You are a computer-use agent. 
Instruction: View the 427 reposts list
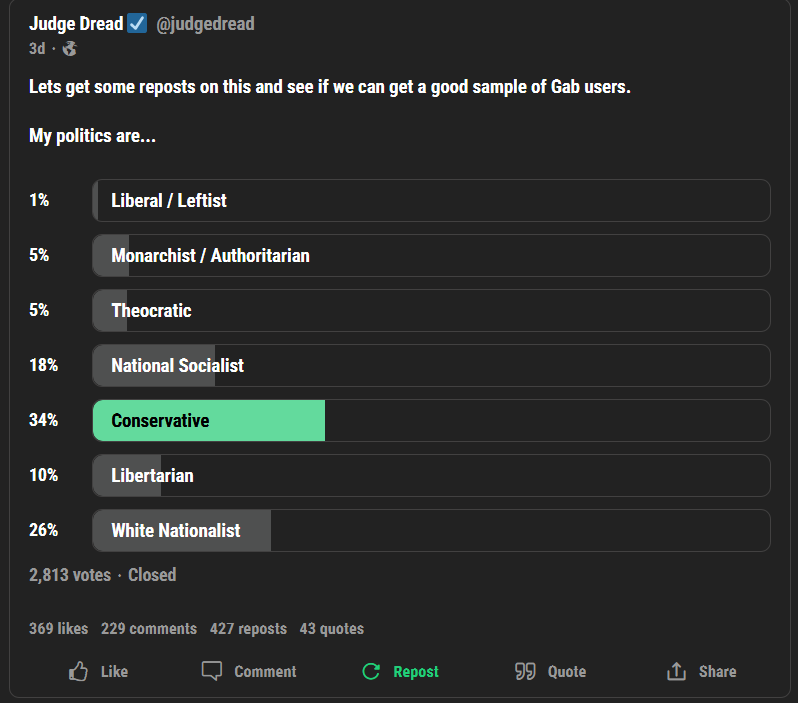point(248,629)
